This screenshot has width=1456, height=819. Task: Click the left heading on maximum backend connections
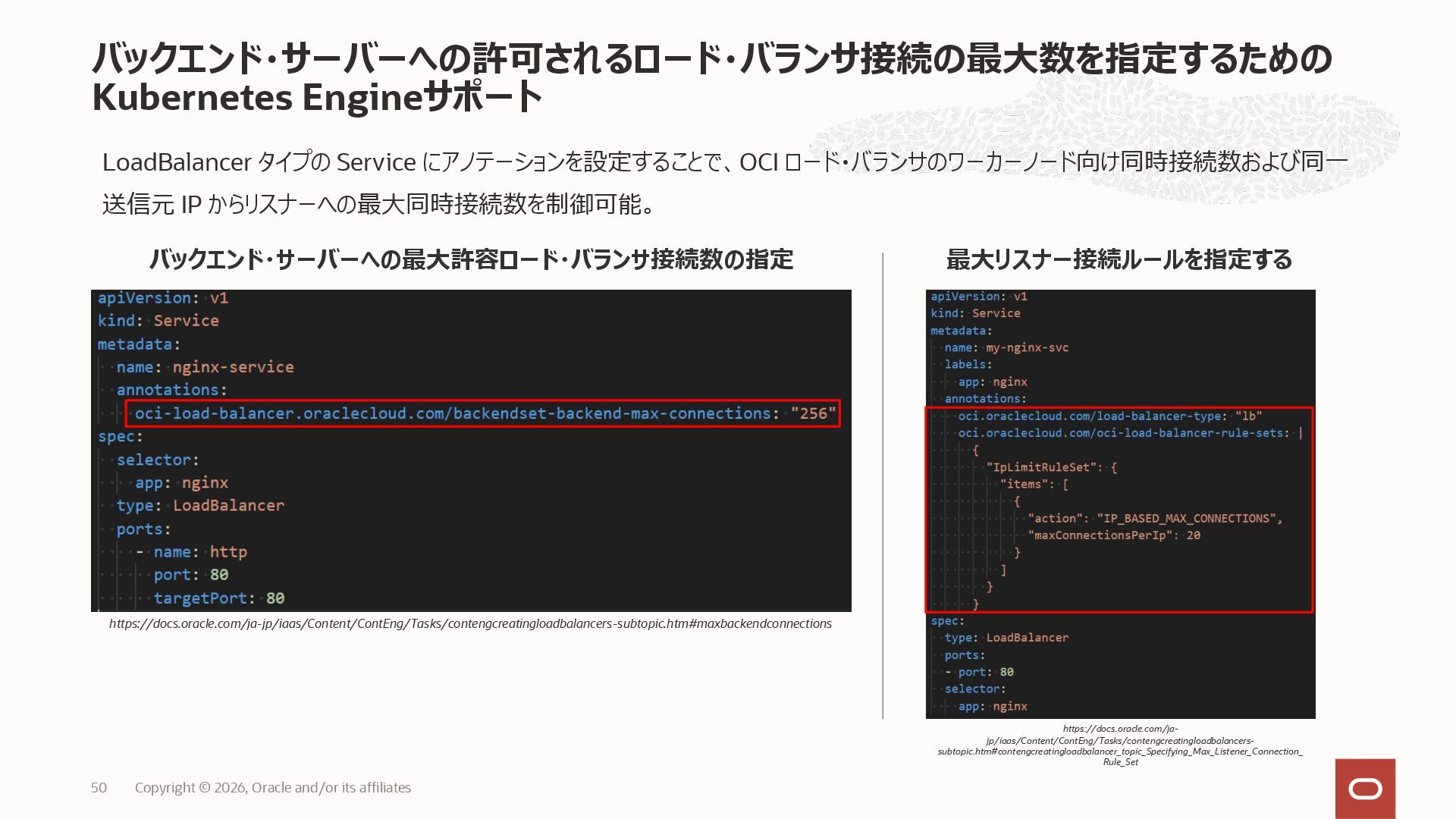[470, 259]
